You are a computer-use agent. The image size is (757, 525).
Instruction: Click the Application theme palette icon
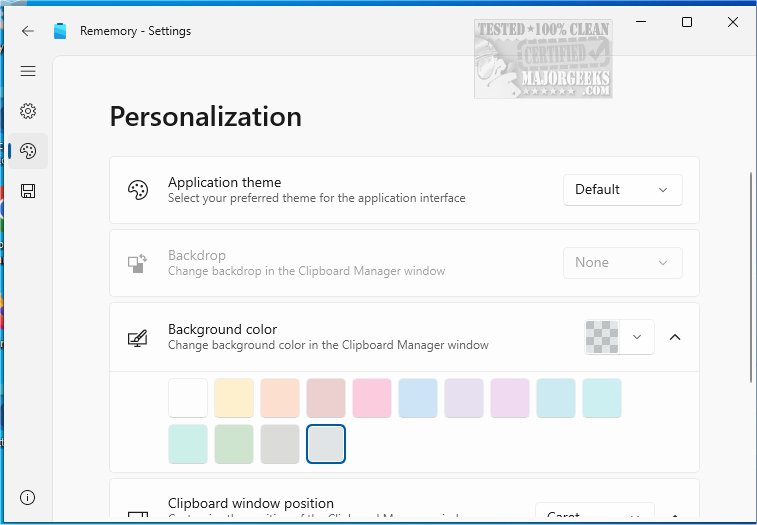(x=138, y=190)
